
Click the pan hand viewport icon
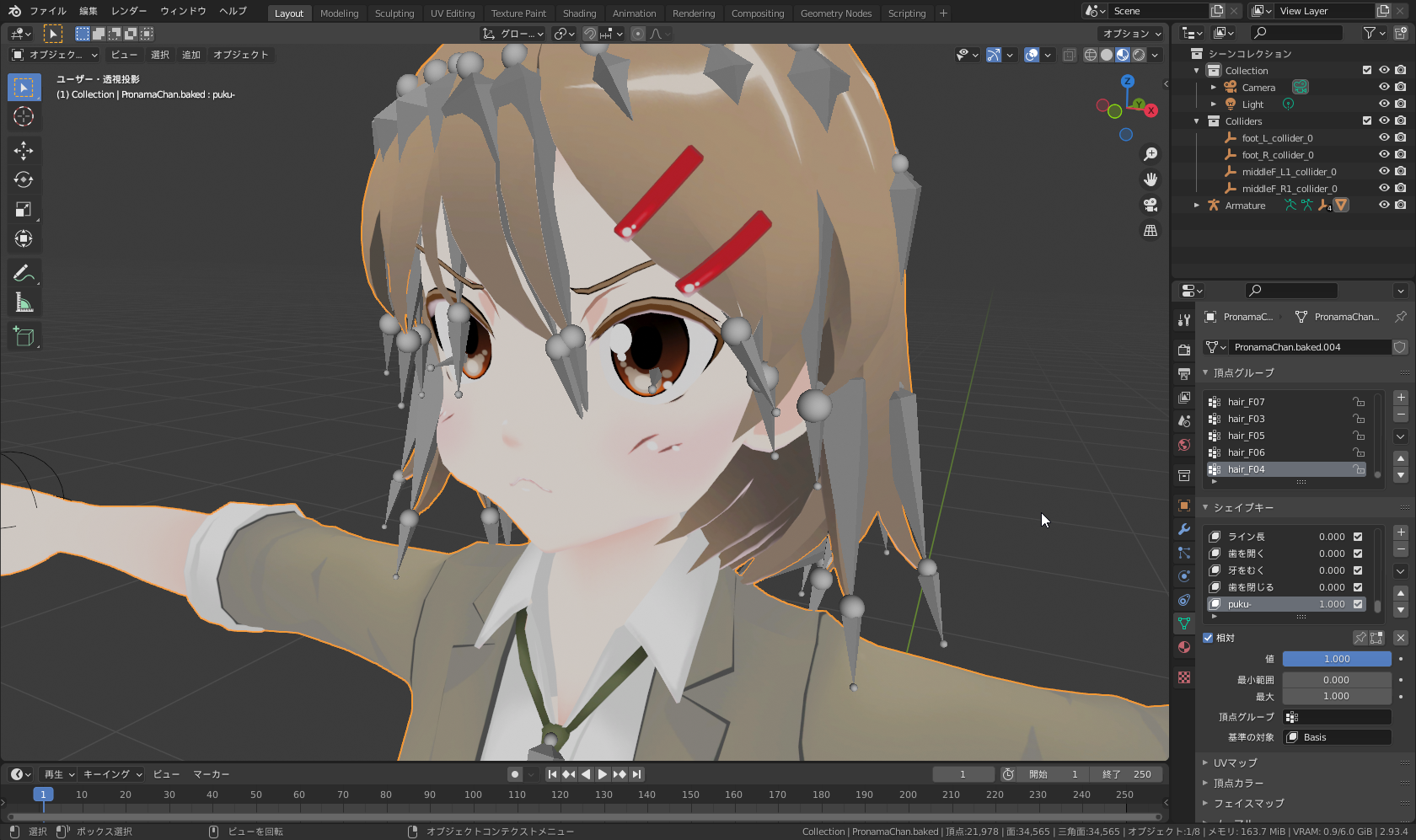point(1150,179)
